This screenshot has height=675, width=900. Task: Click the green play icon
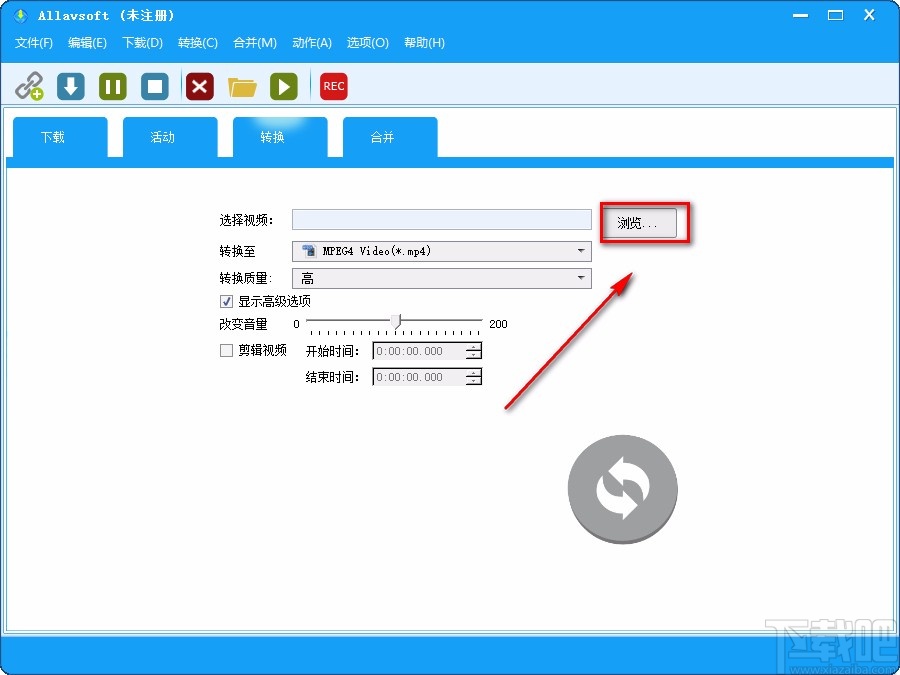pyautogui.click(x=284, y=86)
